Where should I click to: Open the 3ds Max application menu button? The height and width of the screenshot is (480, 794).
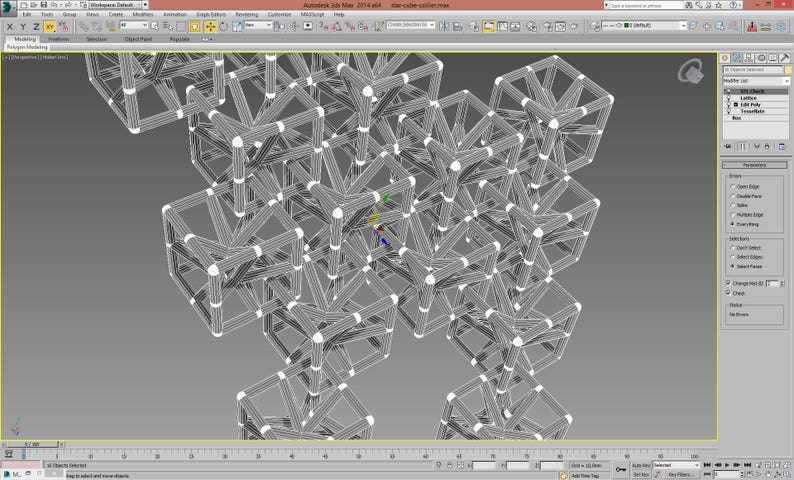click(x=8, y=7)
